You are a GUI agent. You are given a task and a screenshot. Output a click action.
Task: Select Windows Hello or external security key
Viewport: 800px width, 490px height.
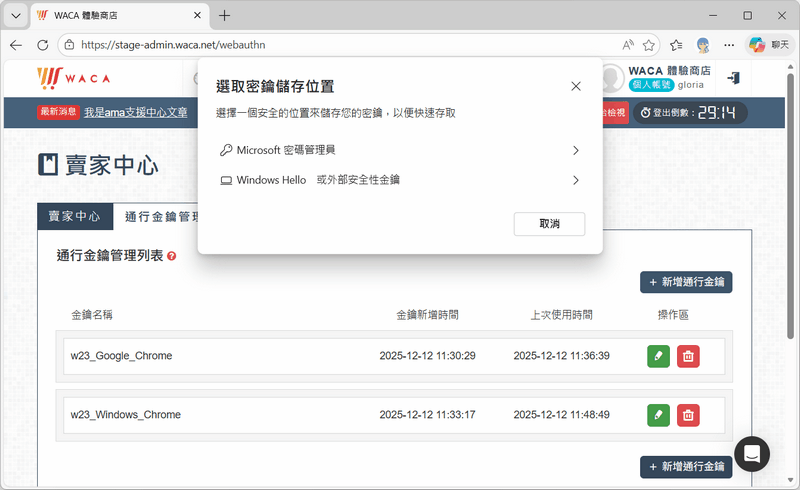coord(400,180)
